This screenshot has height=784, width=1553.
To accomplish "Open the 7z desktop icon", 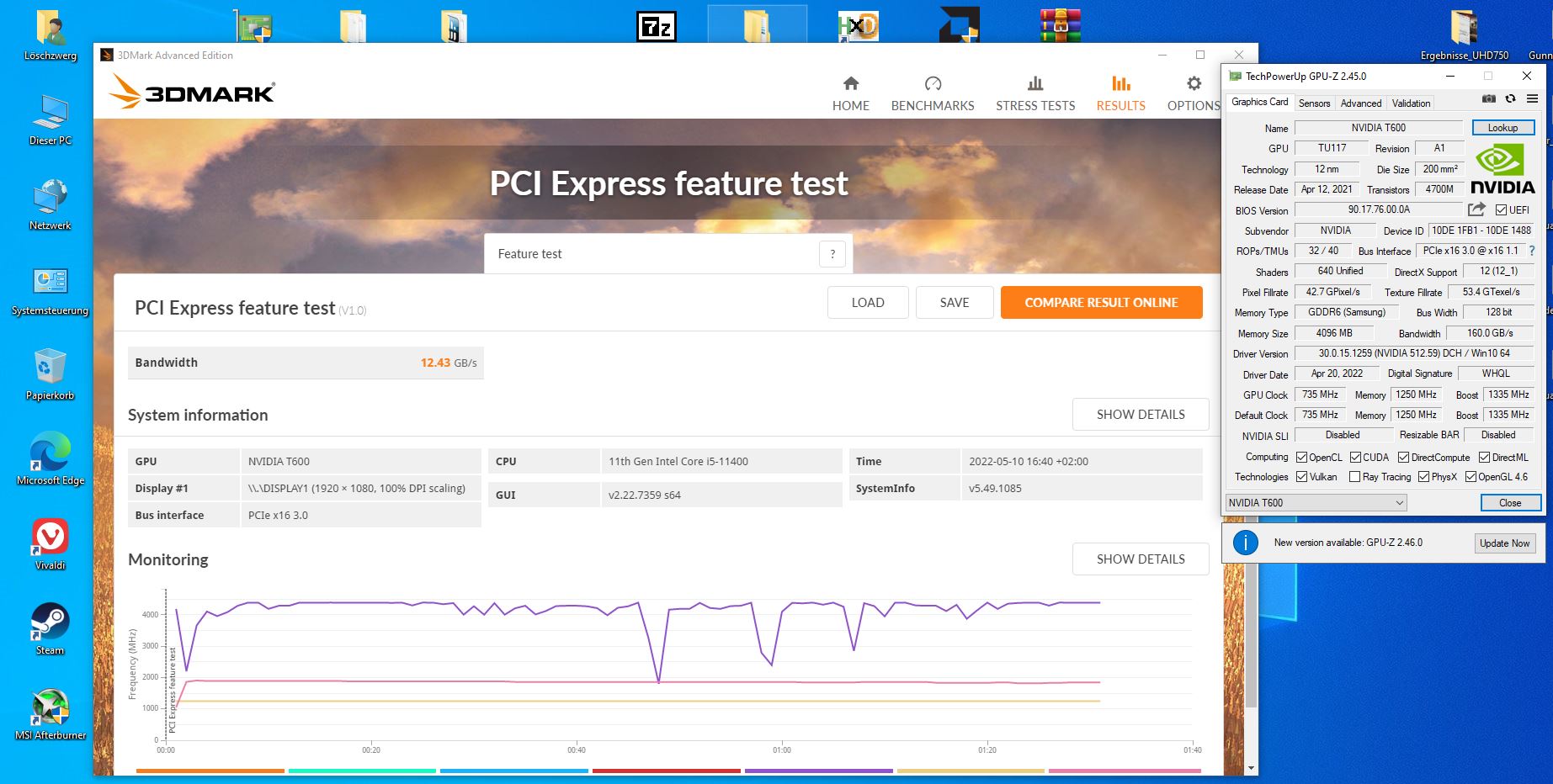I will [x=656, y=27].
